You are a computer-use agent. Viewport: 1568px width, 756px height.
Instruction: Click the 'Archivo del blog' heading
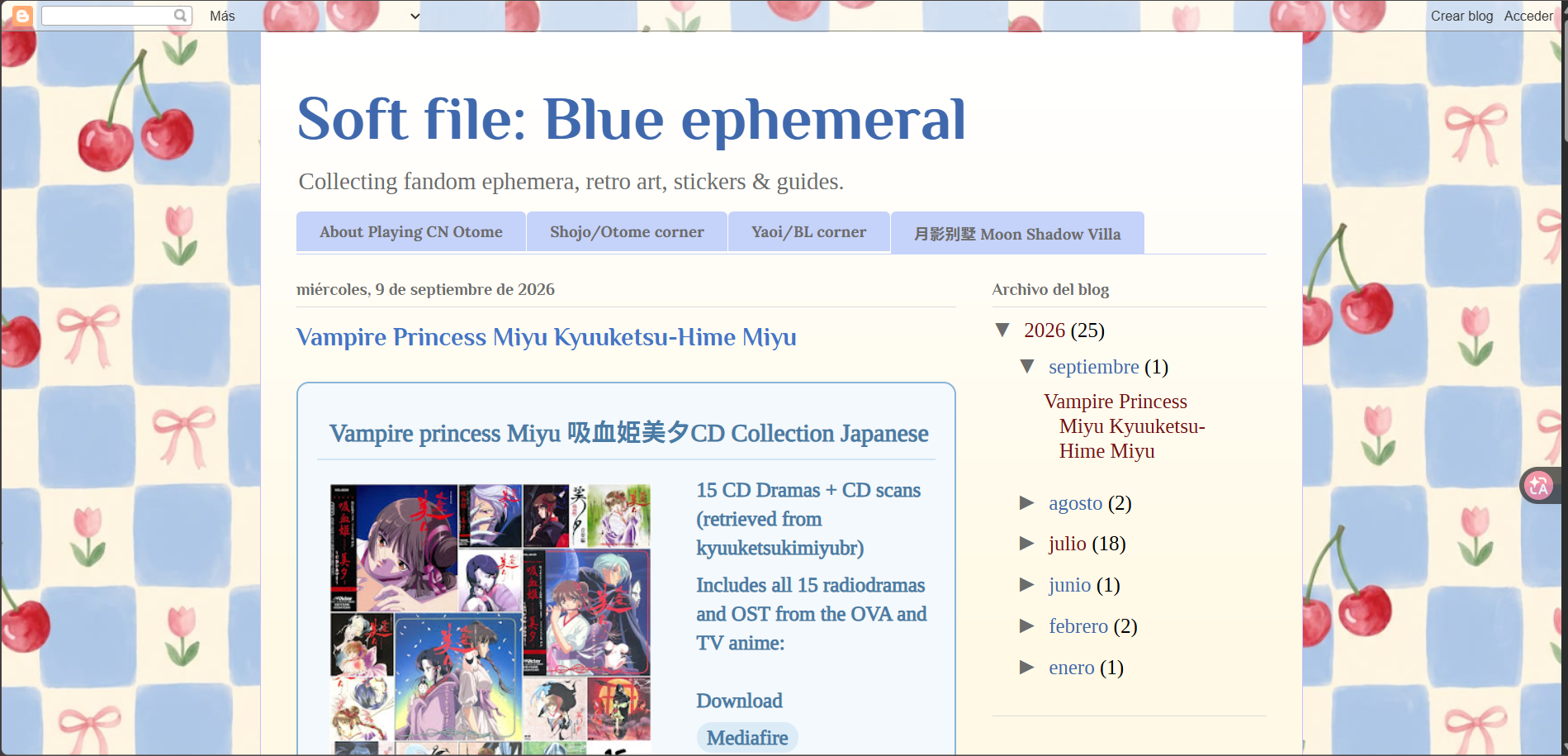coord(1050,289)
